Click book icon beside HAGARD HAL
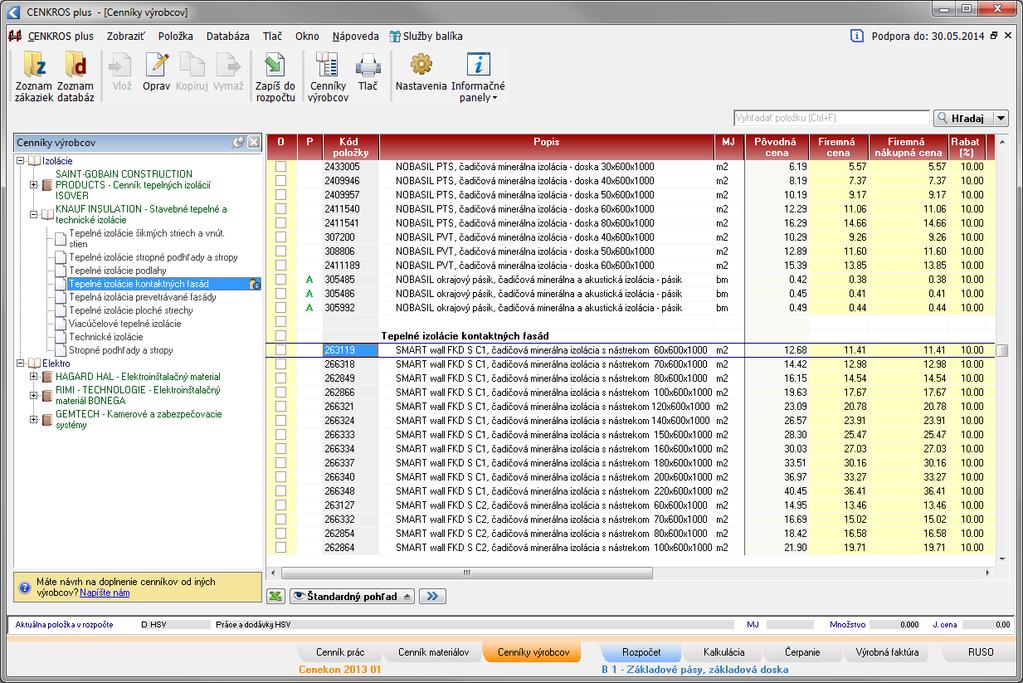Screen dimensions: 1023x683 (x=47, y=377)
